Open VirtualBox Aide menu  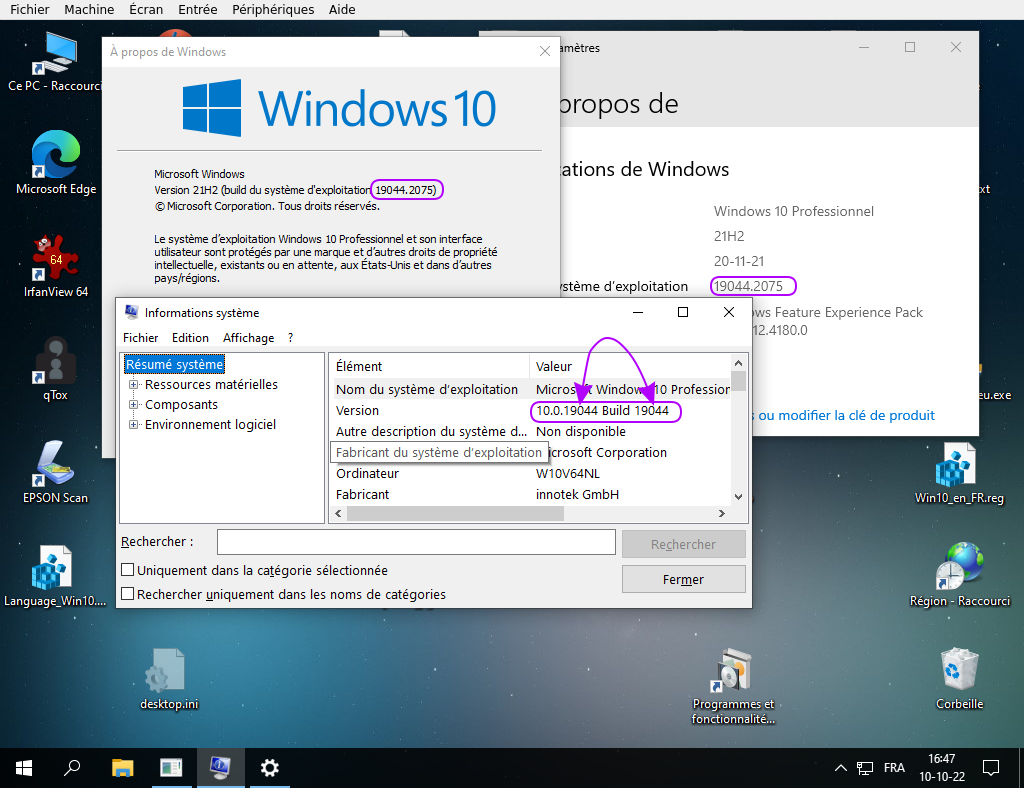tap(342, 9)
